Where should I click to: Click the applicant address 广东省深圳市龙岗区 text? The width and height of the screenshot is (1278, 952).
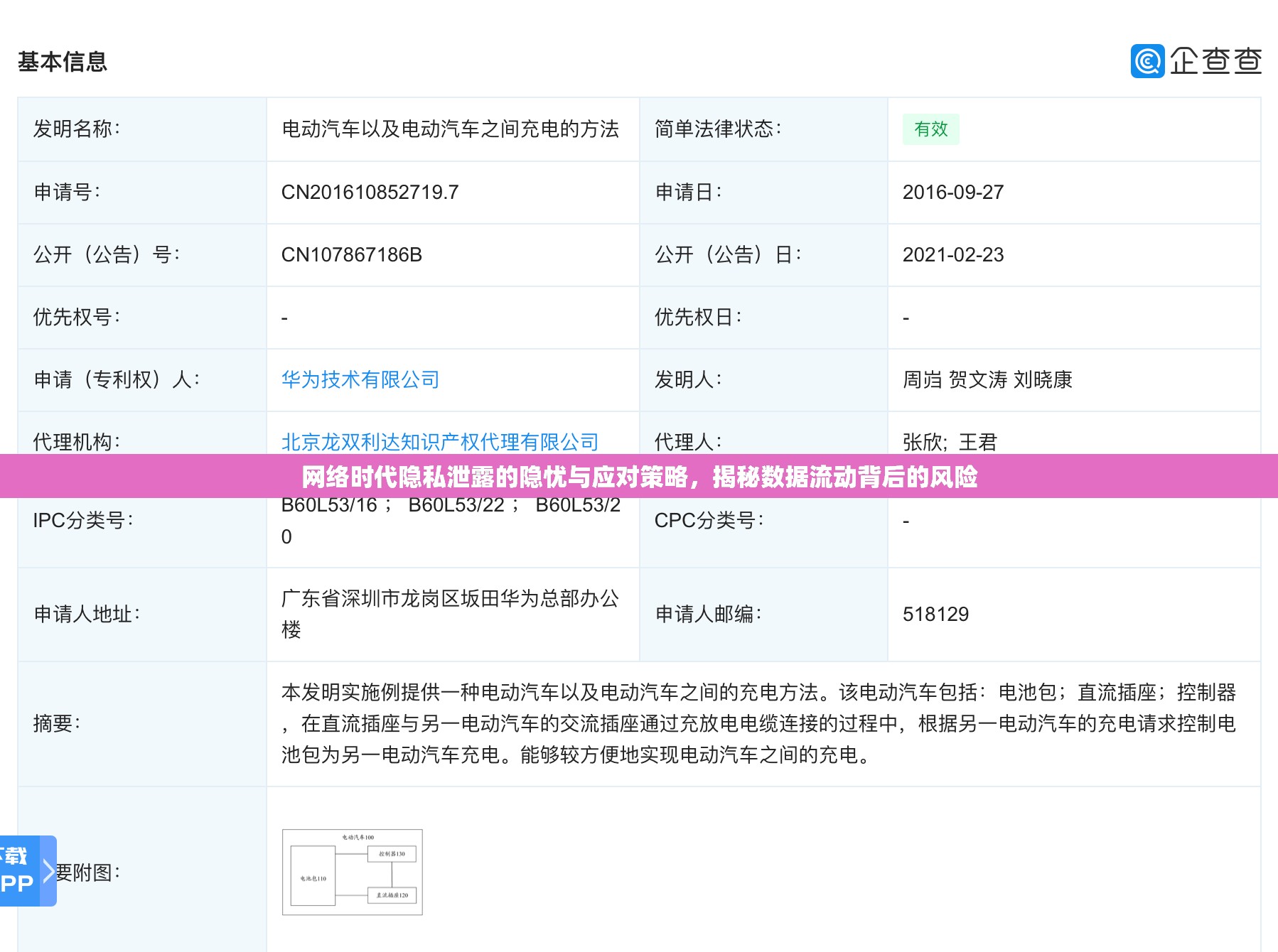451,614
